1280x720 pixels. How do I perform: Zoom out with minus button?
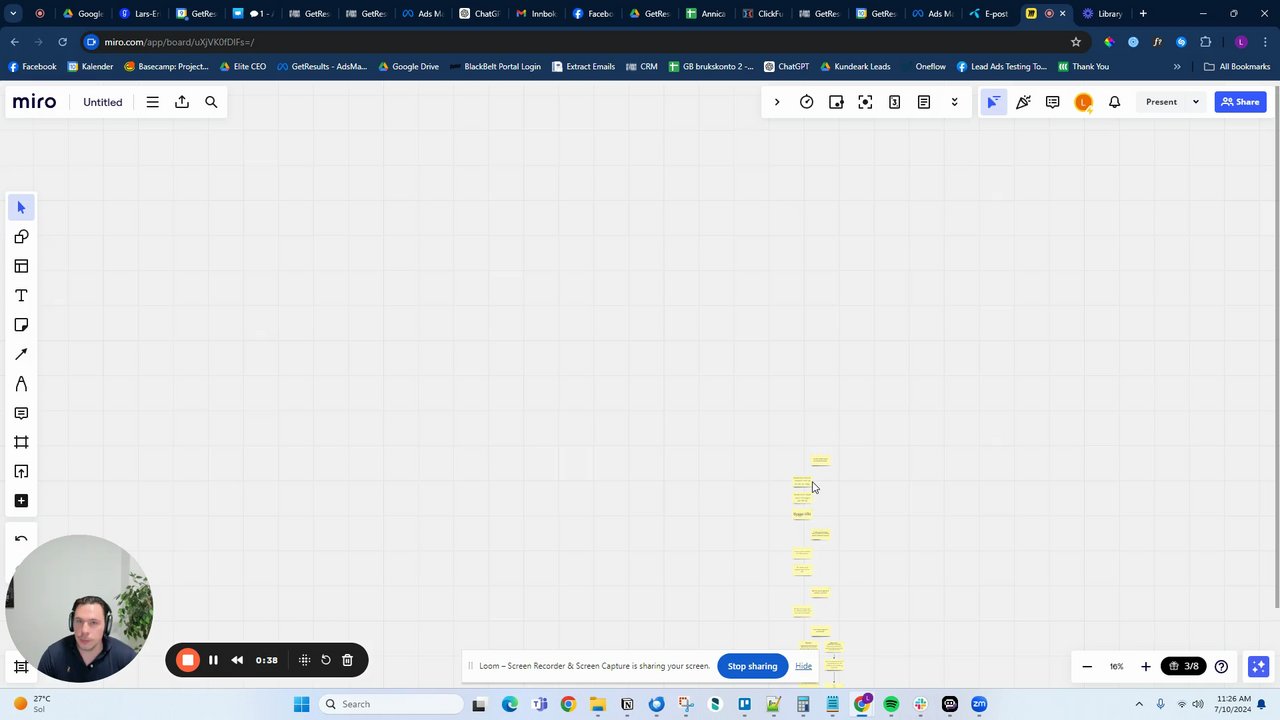[1087, 666]
